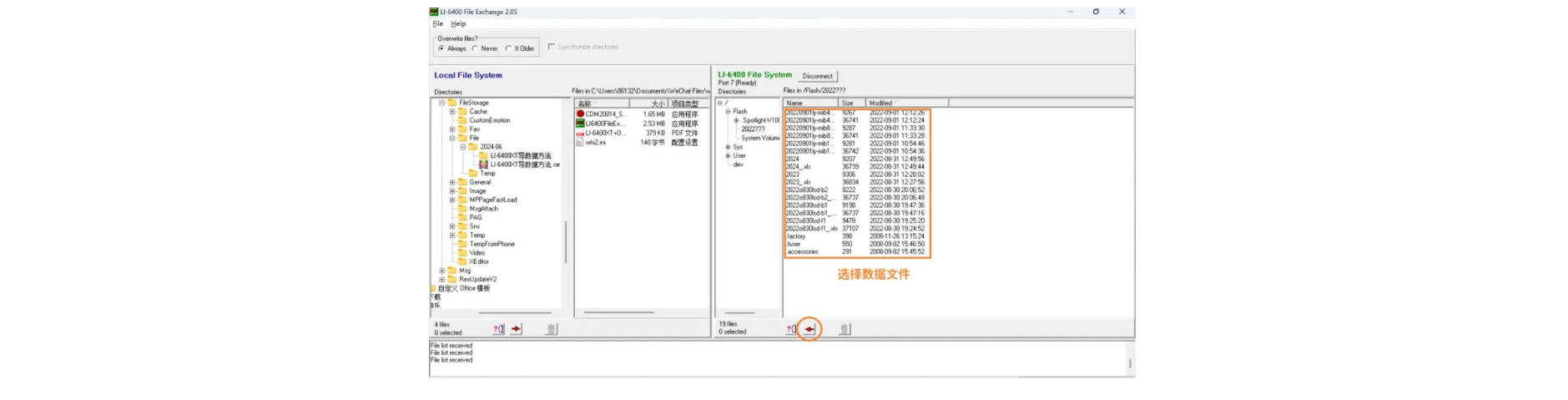Click the local directories vertical scrollbar
1568x400 pixels.
(566, 241)
